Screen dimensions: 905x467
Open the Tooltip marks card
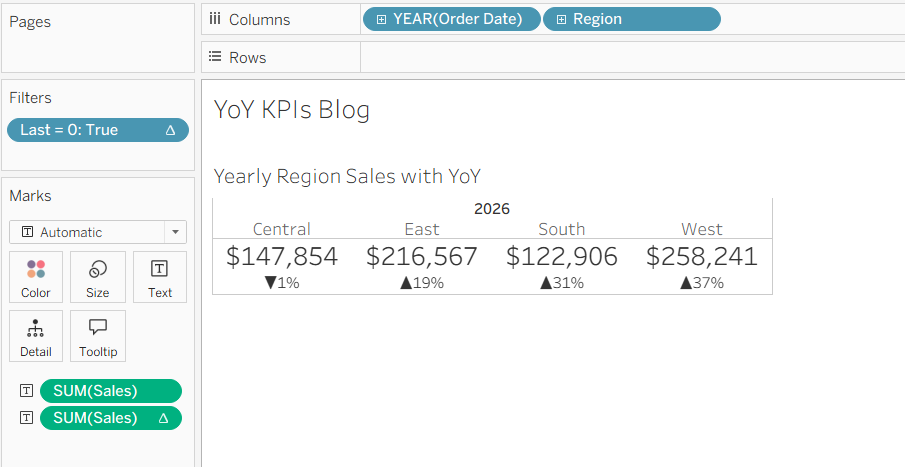(x=98, y=336)
